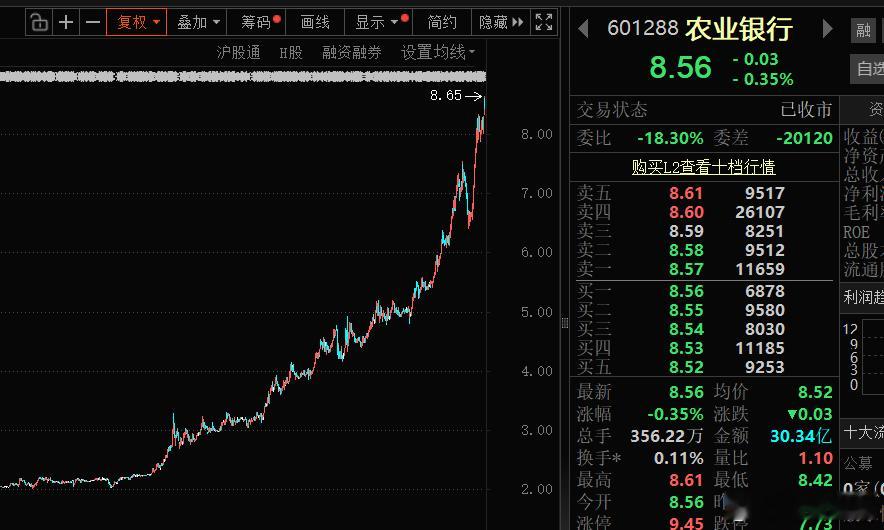The height and width of the screenshot is (530, 884).
Task: Click the 自选 watchlist button
Action: point(867,69)
